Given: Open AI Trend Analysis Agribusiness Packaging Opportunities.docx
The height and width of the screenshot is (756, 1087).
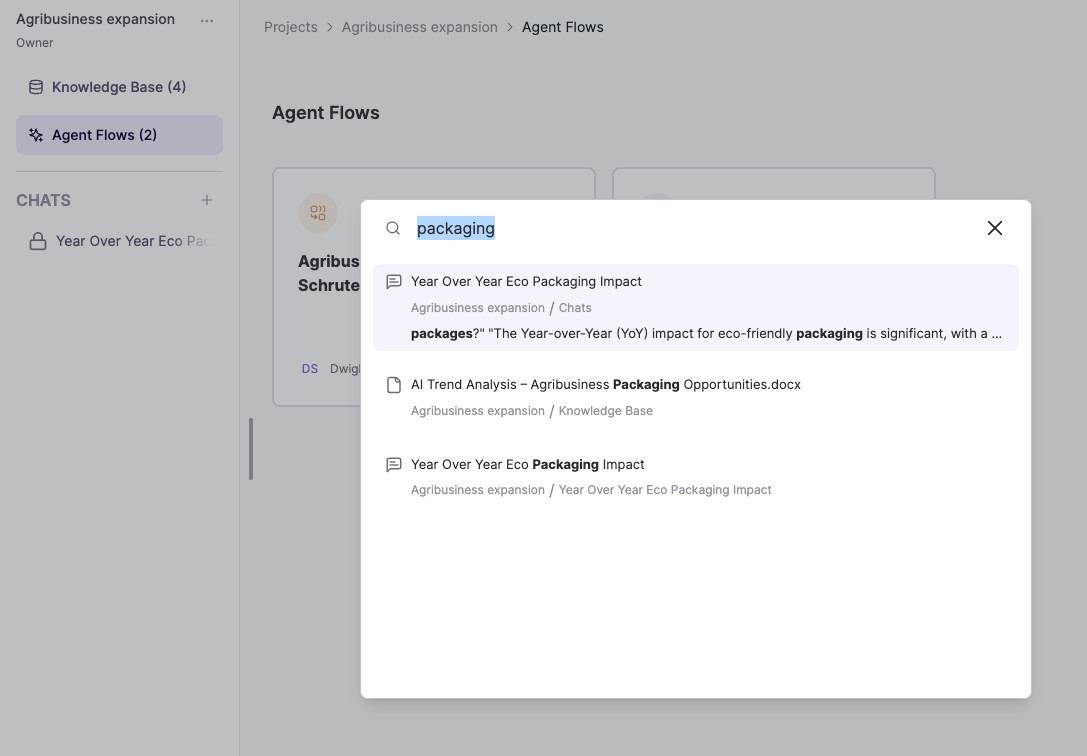Looking at the screenshot, I should 696,397.
